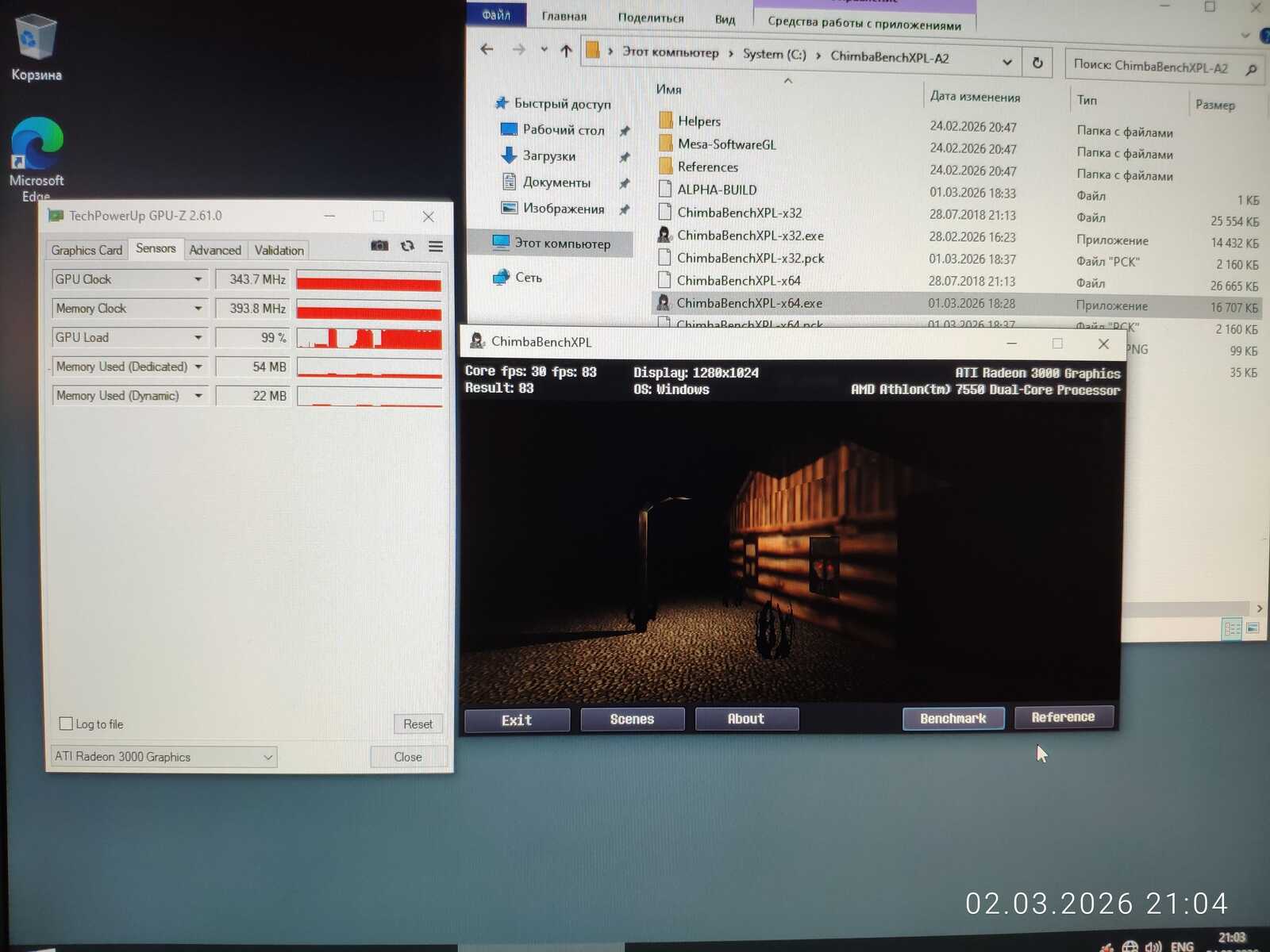Open the recent locations dropdown in Explorer
Image resolution: width=1270 pixels, height=952 pixels.
[x=544, y=50]
